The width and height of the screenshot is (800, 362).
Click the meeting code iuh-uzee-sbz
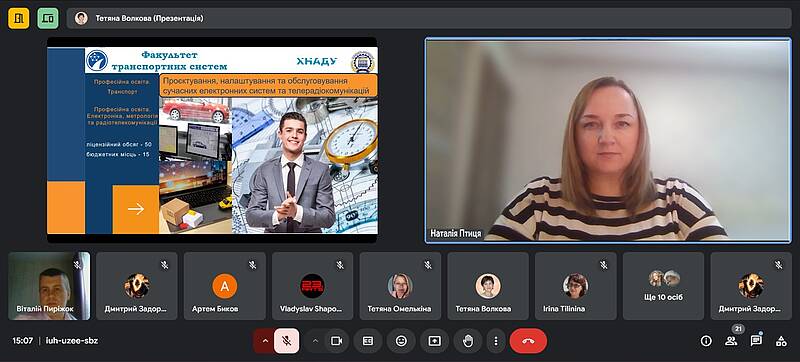[x=72, y=341]
